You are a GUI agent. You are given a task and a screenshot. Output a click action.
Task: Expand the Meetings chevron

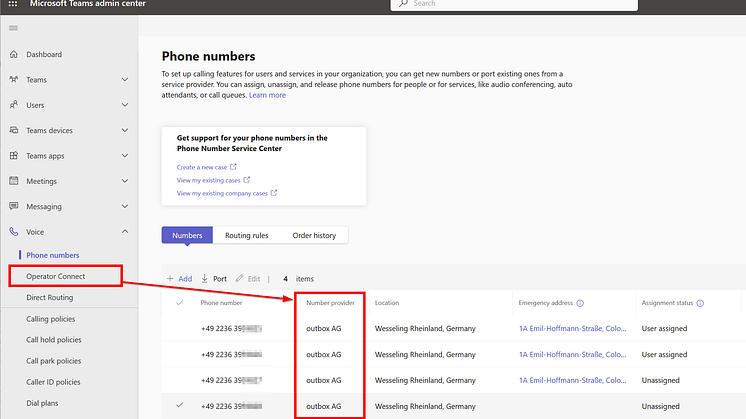pyautogui.click(x=125, y=181)
